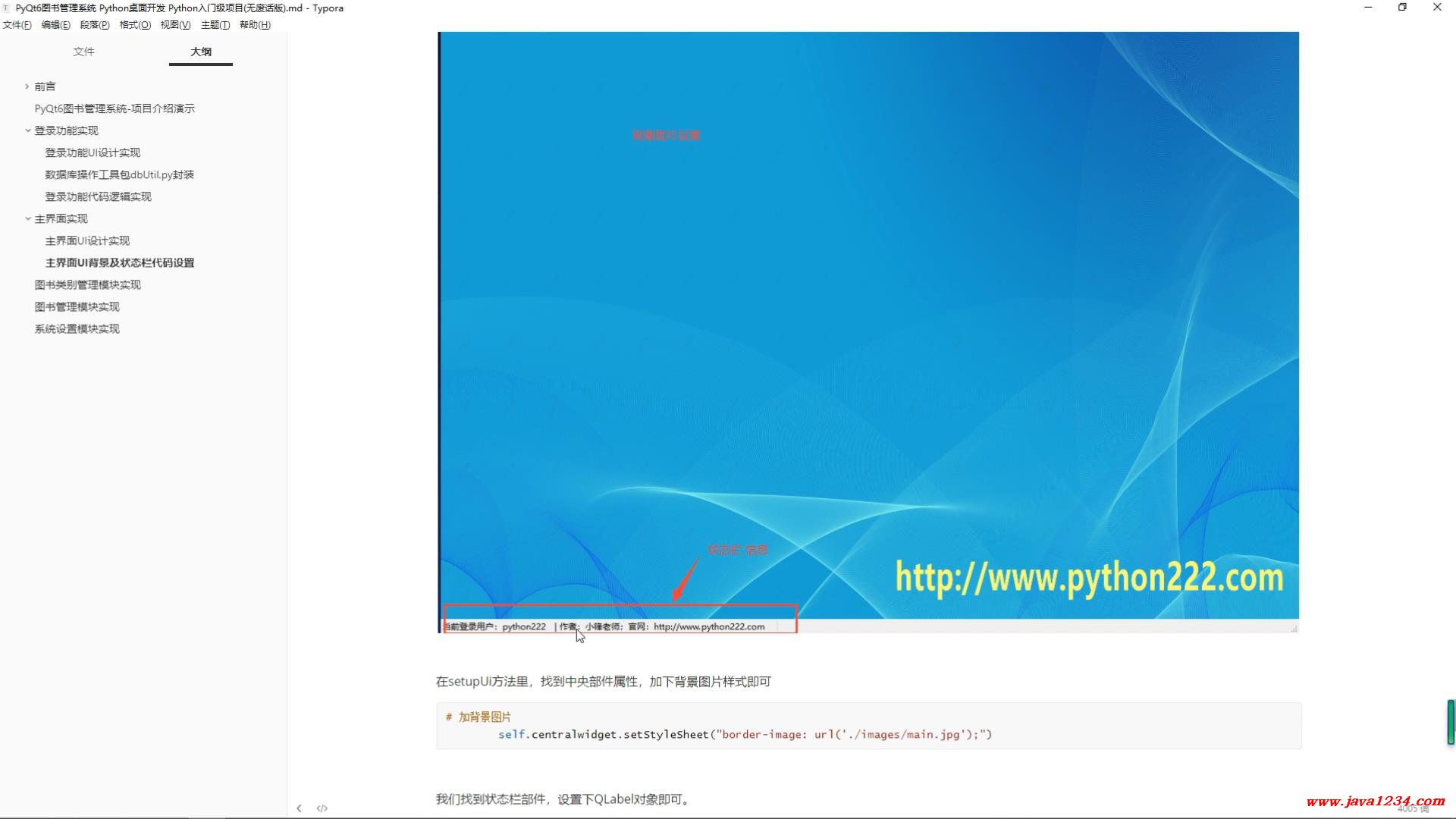Jump to 登录功能UI设计实现 heading
The height and width of the screenshot is (819, 1456).
[x=93, y=152]
